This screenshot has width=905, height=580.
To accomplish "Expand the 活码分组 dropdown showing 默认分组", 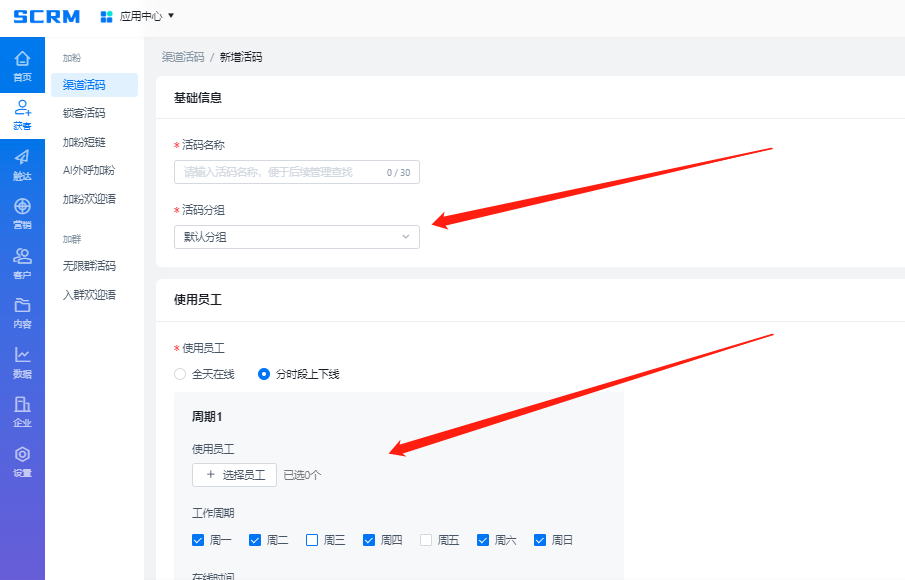I will tap(296, 237).
